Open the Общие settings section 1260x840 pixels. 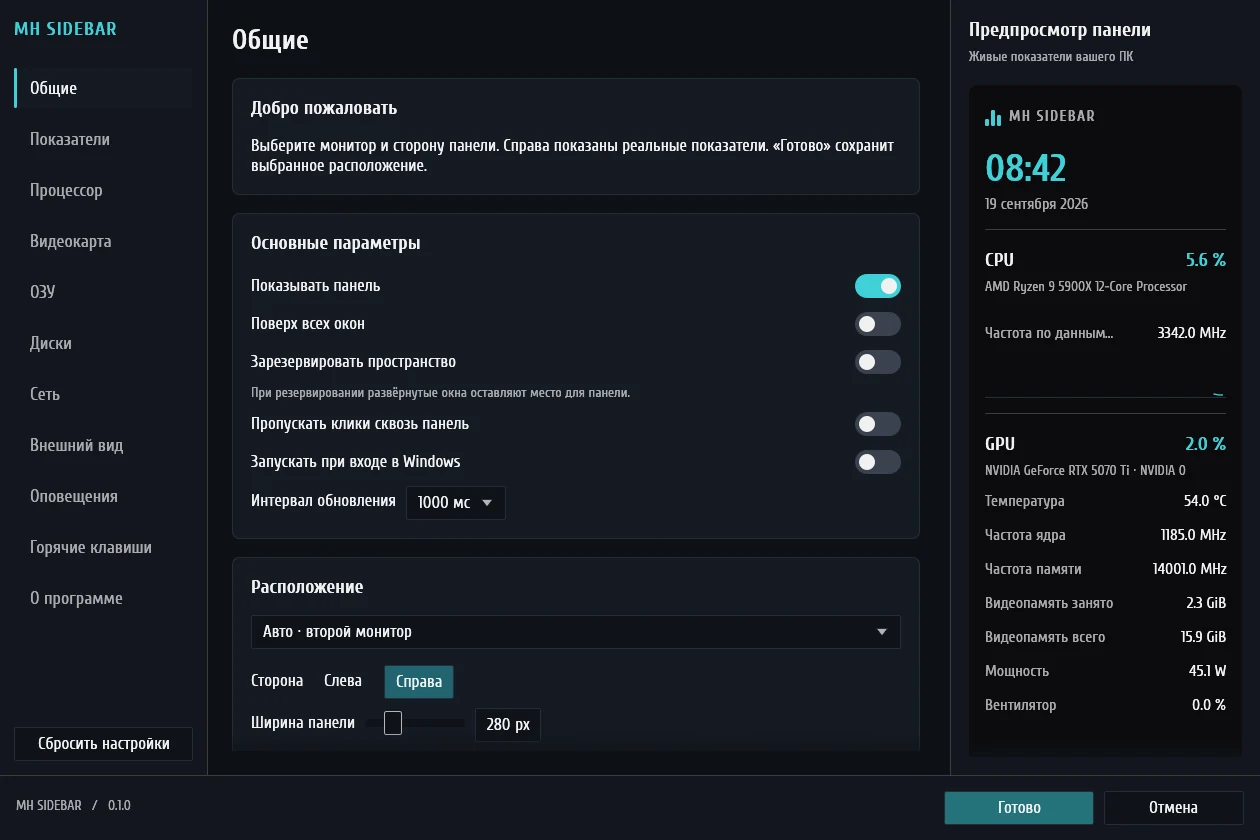tap(103, 88)
